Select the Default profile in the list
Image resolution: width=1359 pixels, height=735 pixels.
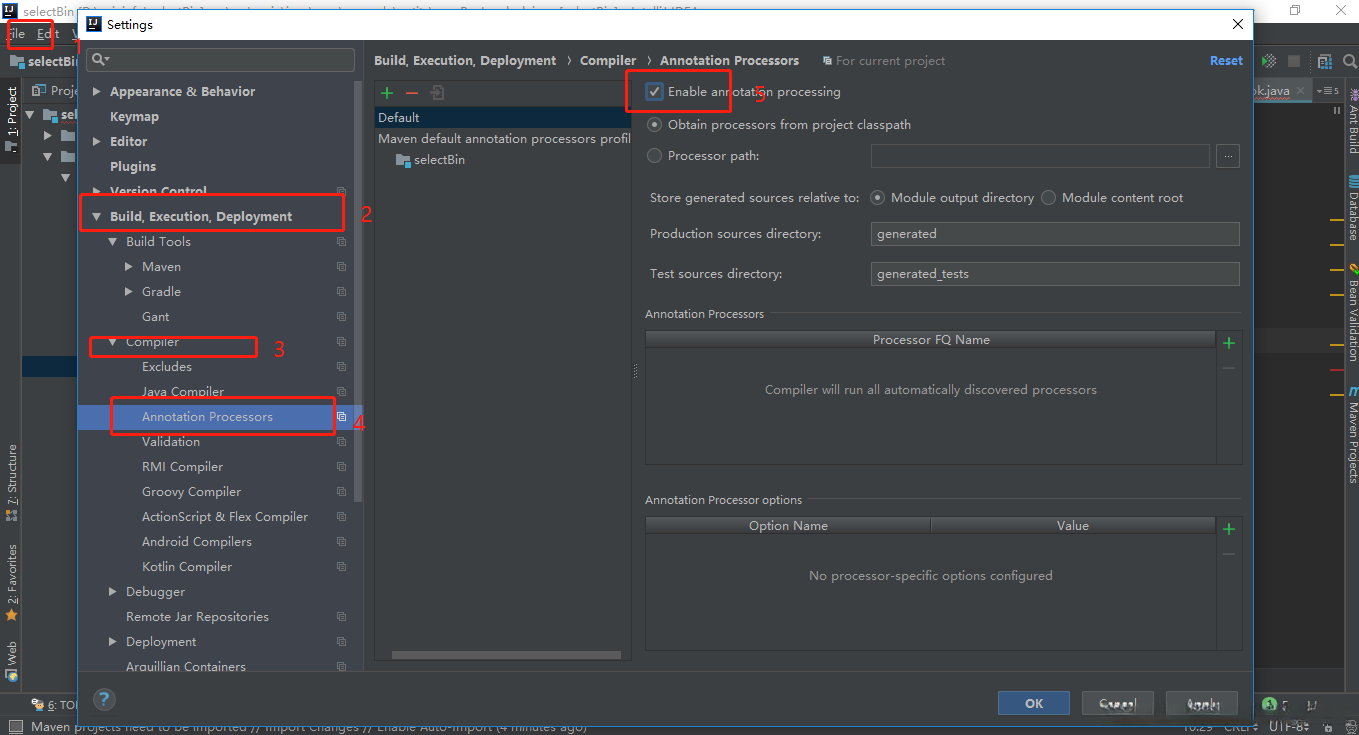(502, 118)
